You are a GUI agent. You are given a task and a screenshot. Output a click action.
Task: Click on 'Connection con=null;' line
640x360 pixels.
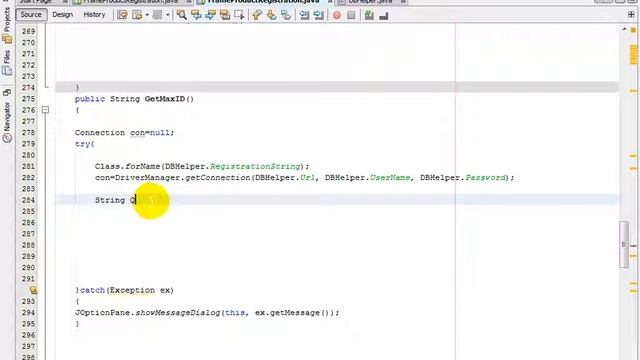124,133
